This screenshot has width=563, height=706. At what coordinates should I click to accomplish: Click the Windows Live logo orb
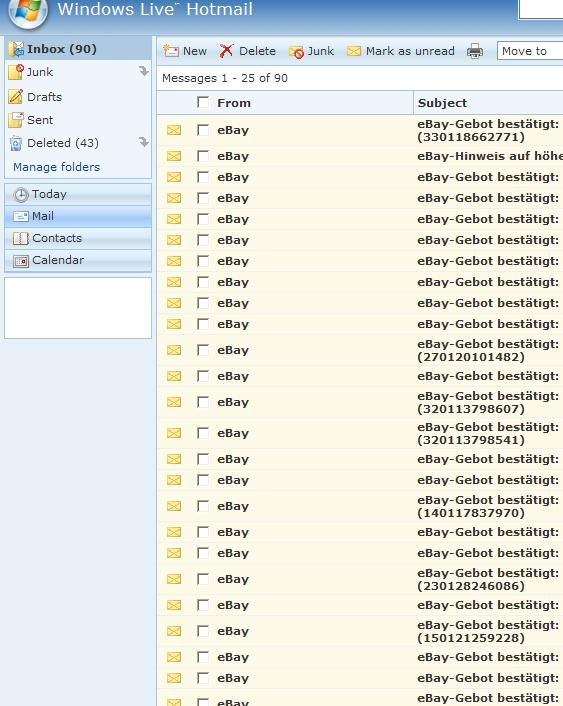(28, 13)
